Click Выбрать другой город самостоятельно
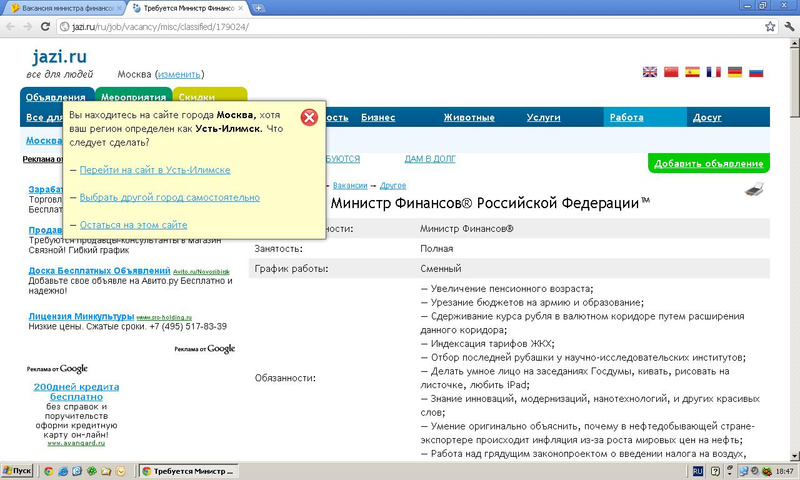800x480 pixels. [169, 197]
